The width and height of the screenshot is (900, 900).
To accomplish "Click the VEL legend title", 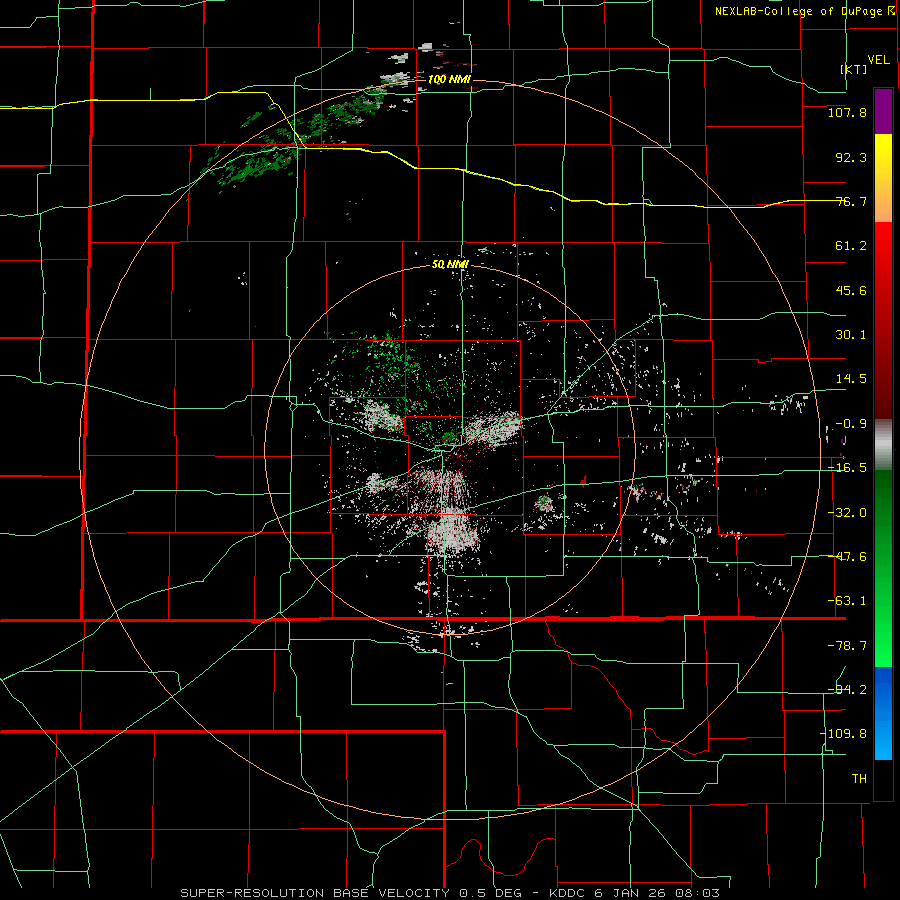I will (x=879, y=60).
